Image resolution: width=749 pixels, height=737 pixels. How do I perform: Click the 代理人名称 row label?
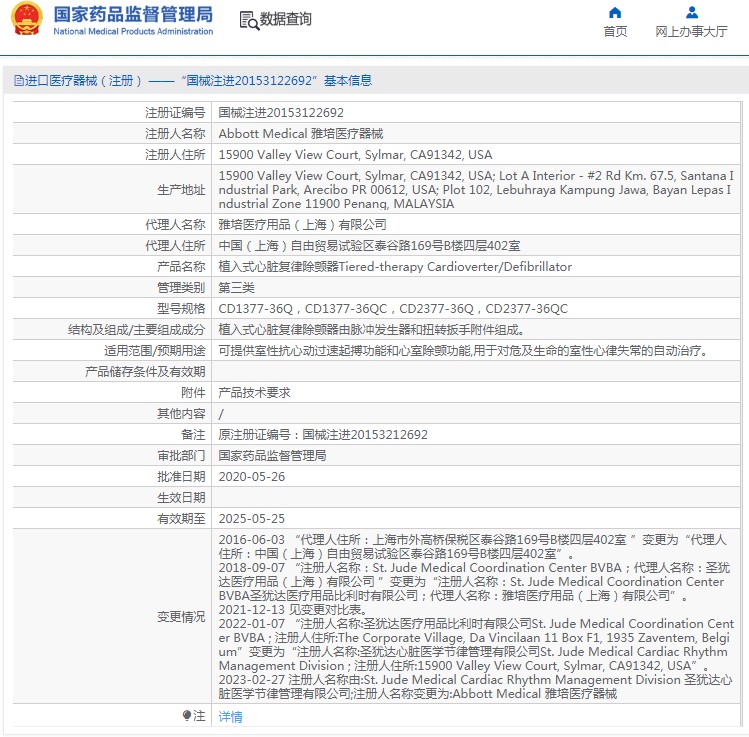[x=175, y=224]
